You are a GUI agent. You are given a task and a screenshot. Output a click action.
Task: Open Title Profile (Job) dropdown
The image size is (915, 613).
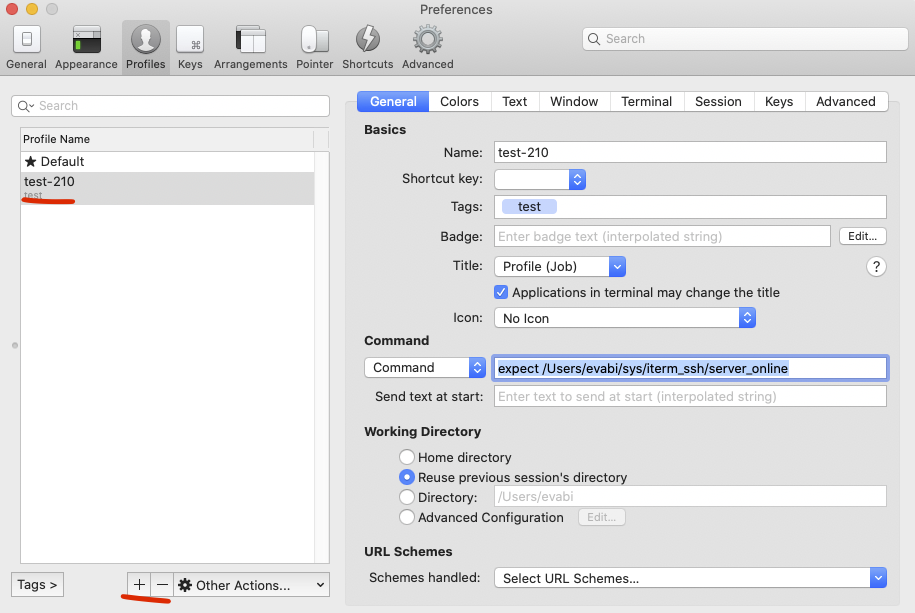tap(560, 267)
